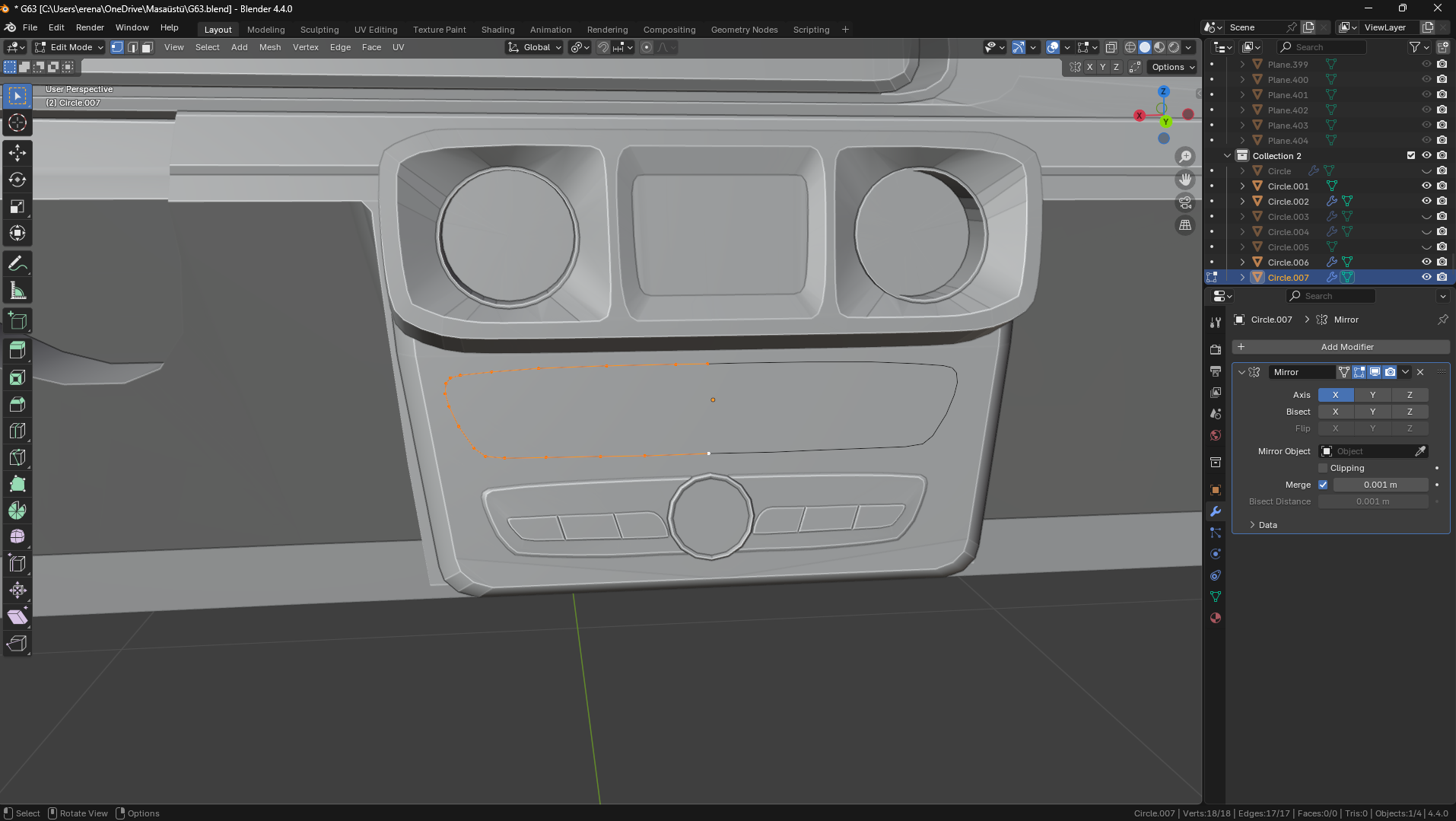Image resolution: width=1456 pixels, height=821 pixels.
Task: Enable the Clipping checkbox
Action: (1323, 468)
